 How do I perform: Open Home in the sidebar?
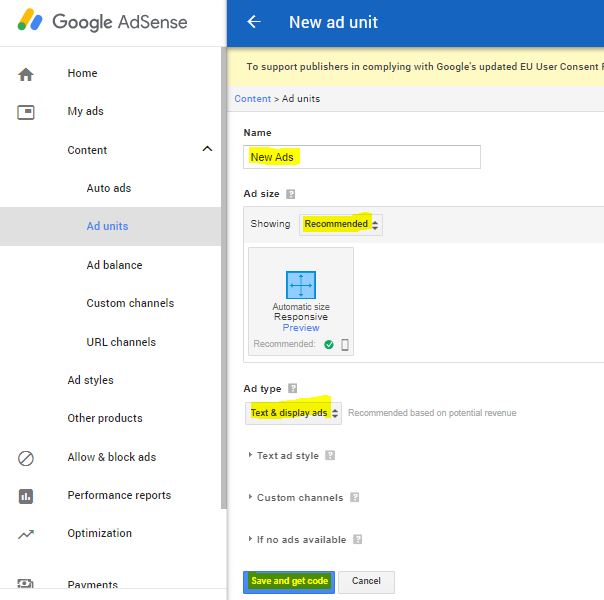(82, 73)
